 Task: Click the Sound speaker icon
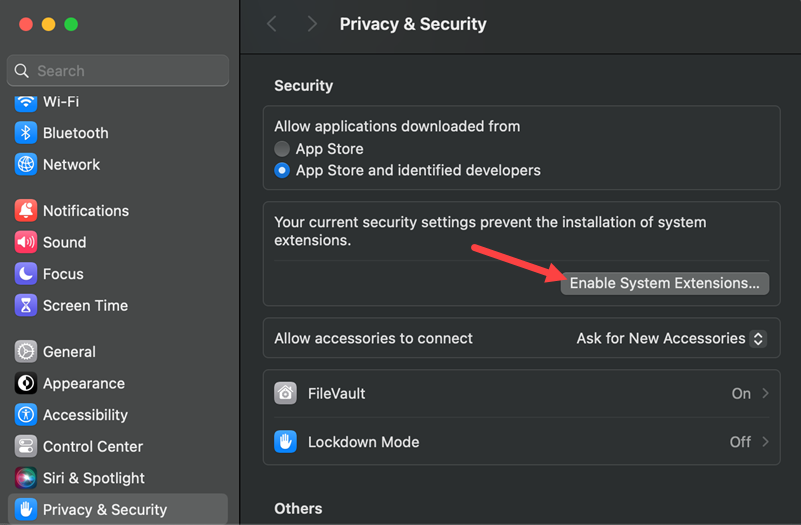[x=26, y=242]
